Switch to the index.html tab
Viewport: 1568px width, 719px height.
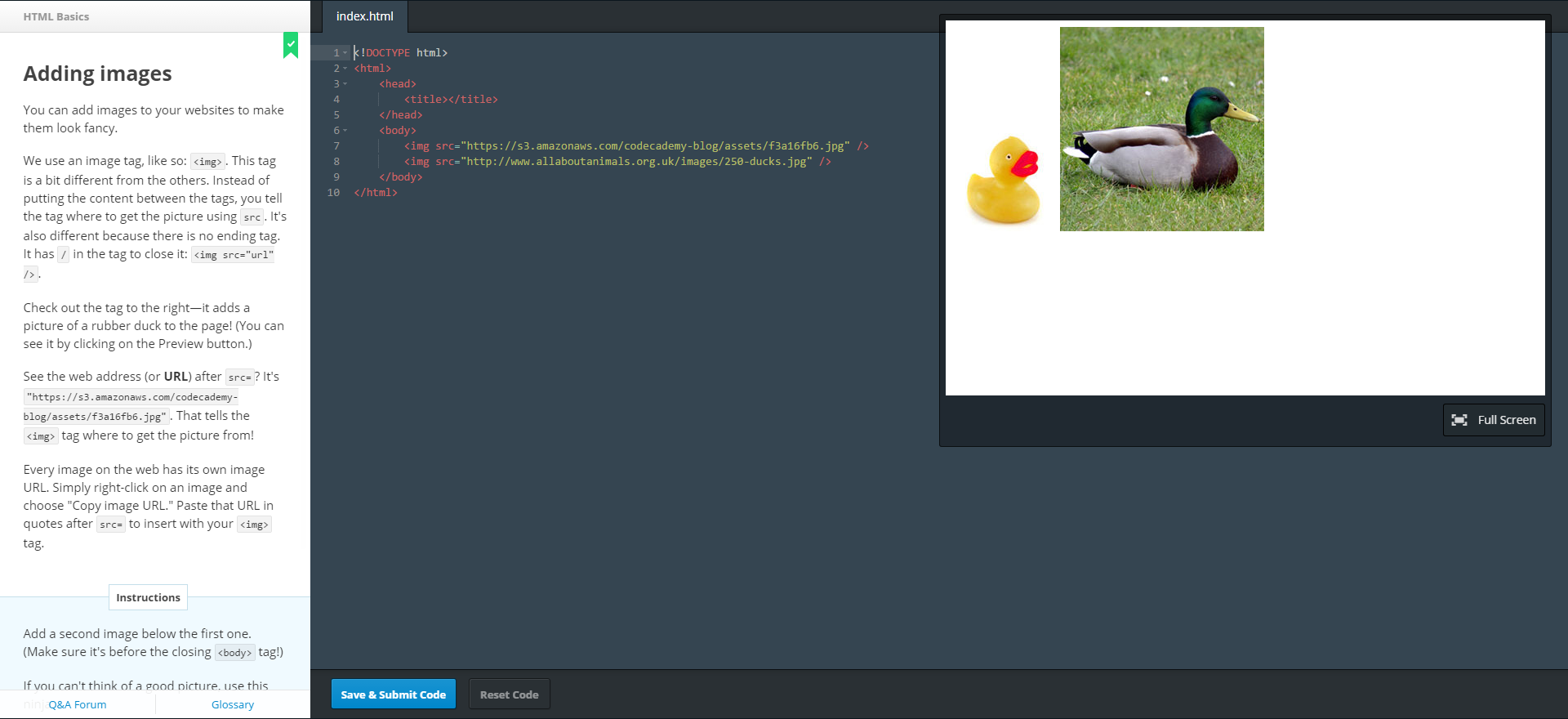click(364, 16)
